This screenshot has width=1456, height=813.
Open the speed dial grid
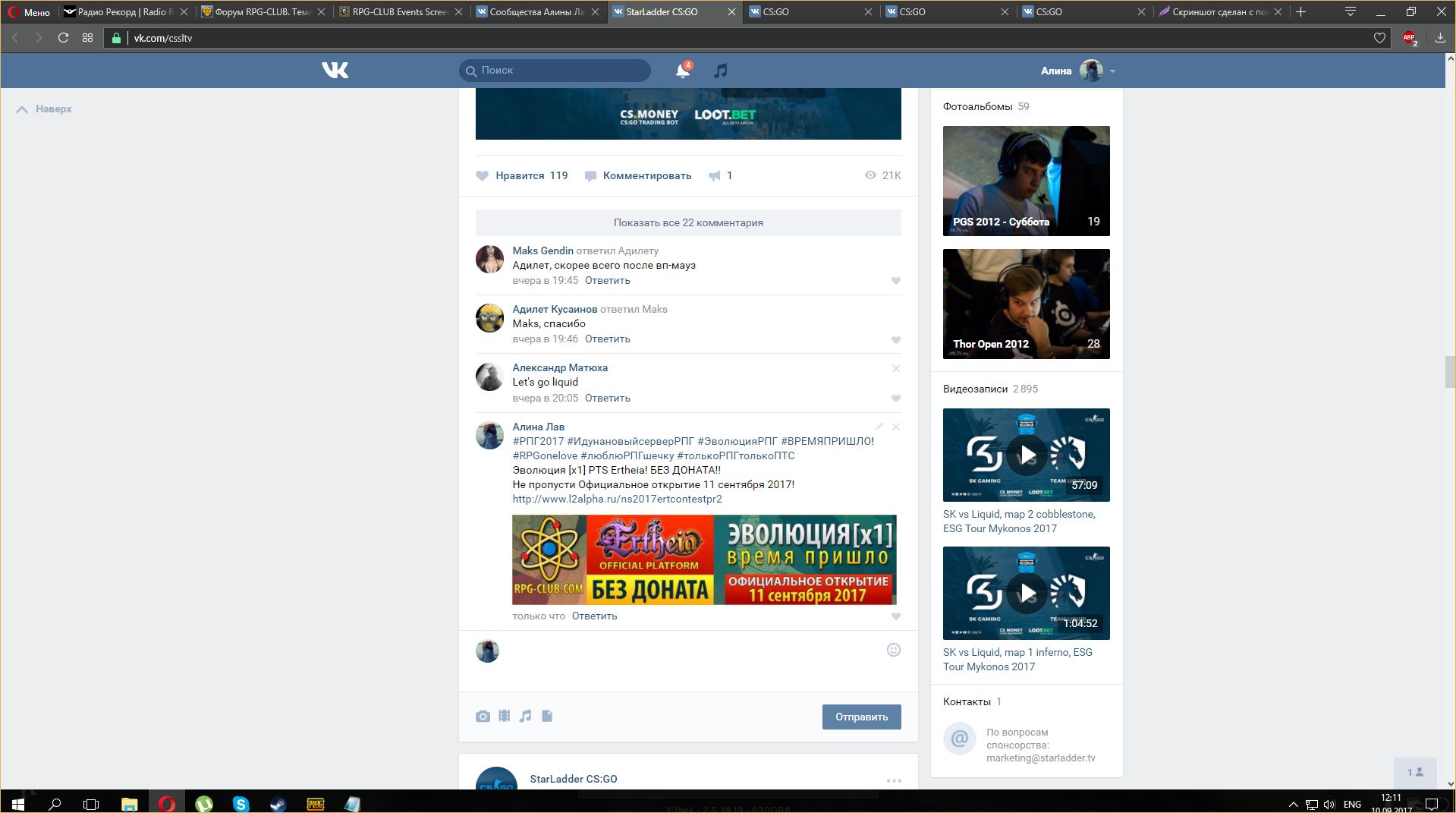pyautogui.click(x=87, y=38)
